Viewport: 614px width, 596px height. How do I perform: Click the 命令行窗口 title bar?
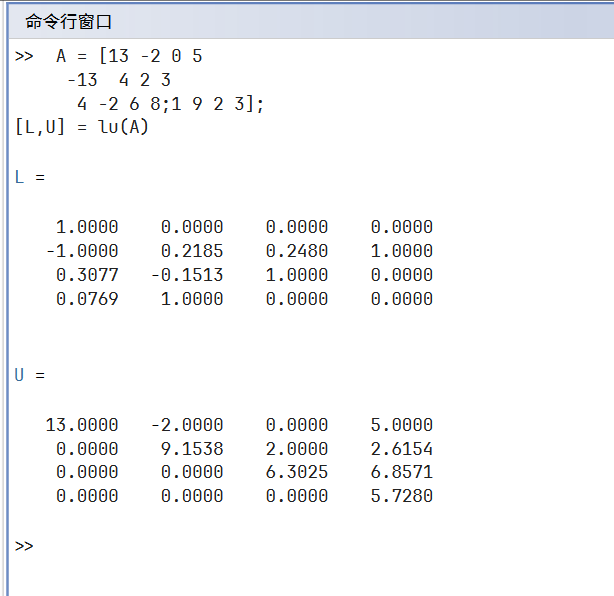pyautogui.click(x=68, y=21)
